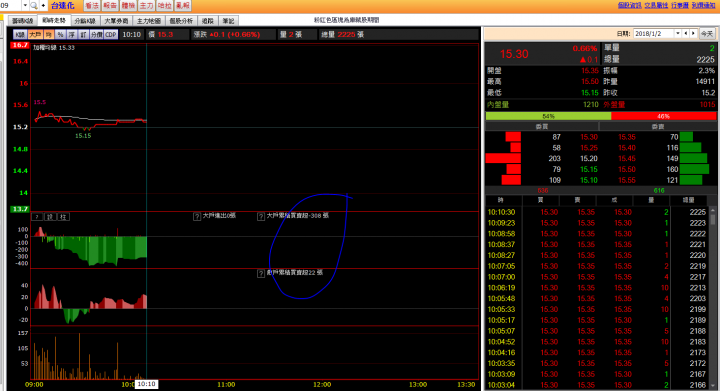Switch to the 大單券商 tab

click(x=116, y=21)
